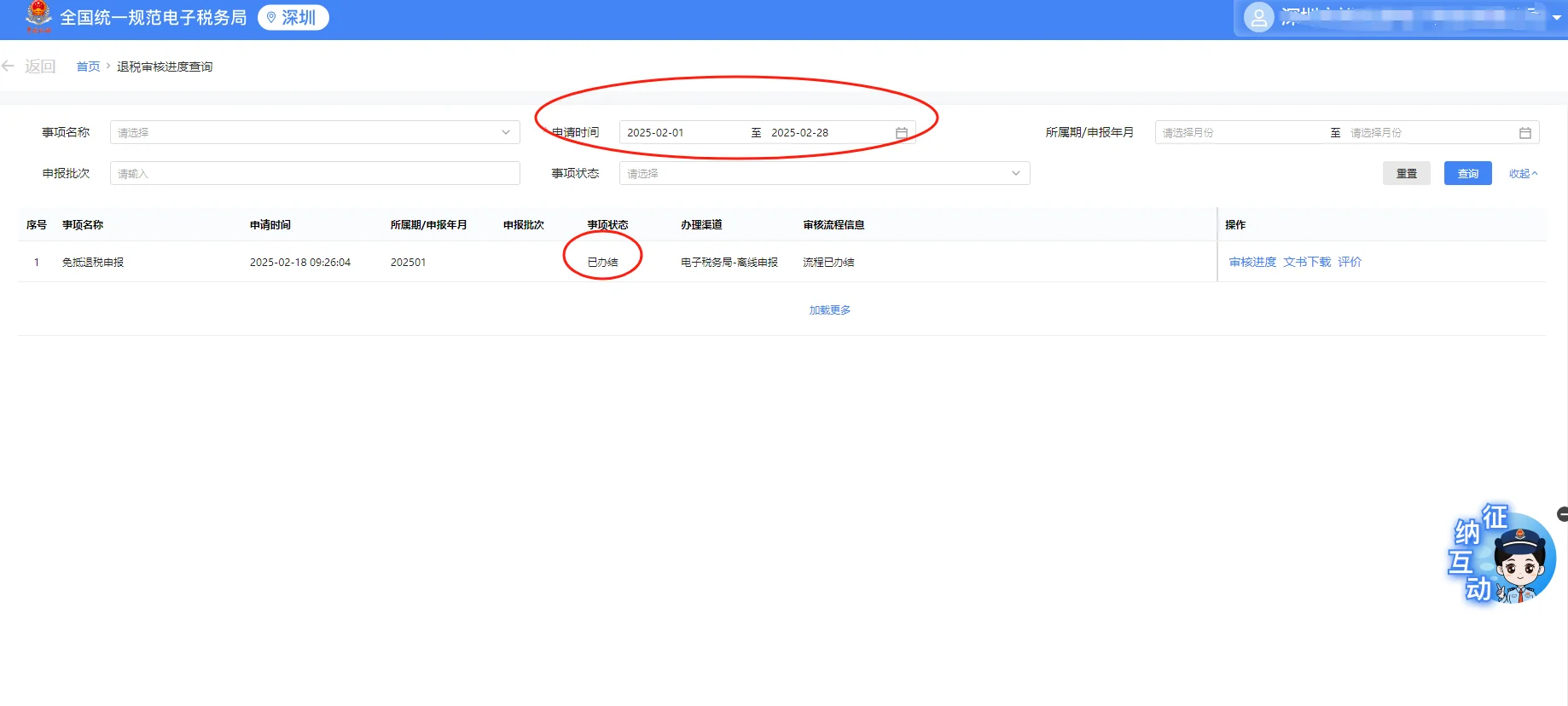Click the 电子税务局-离线申报 cell
Image resolution: width=1568 pixels, height=706 pixels.
[729, 262]
